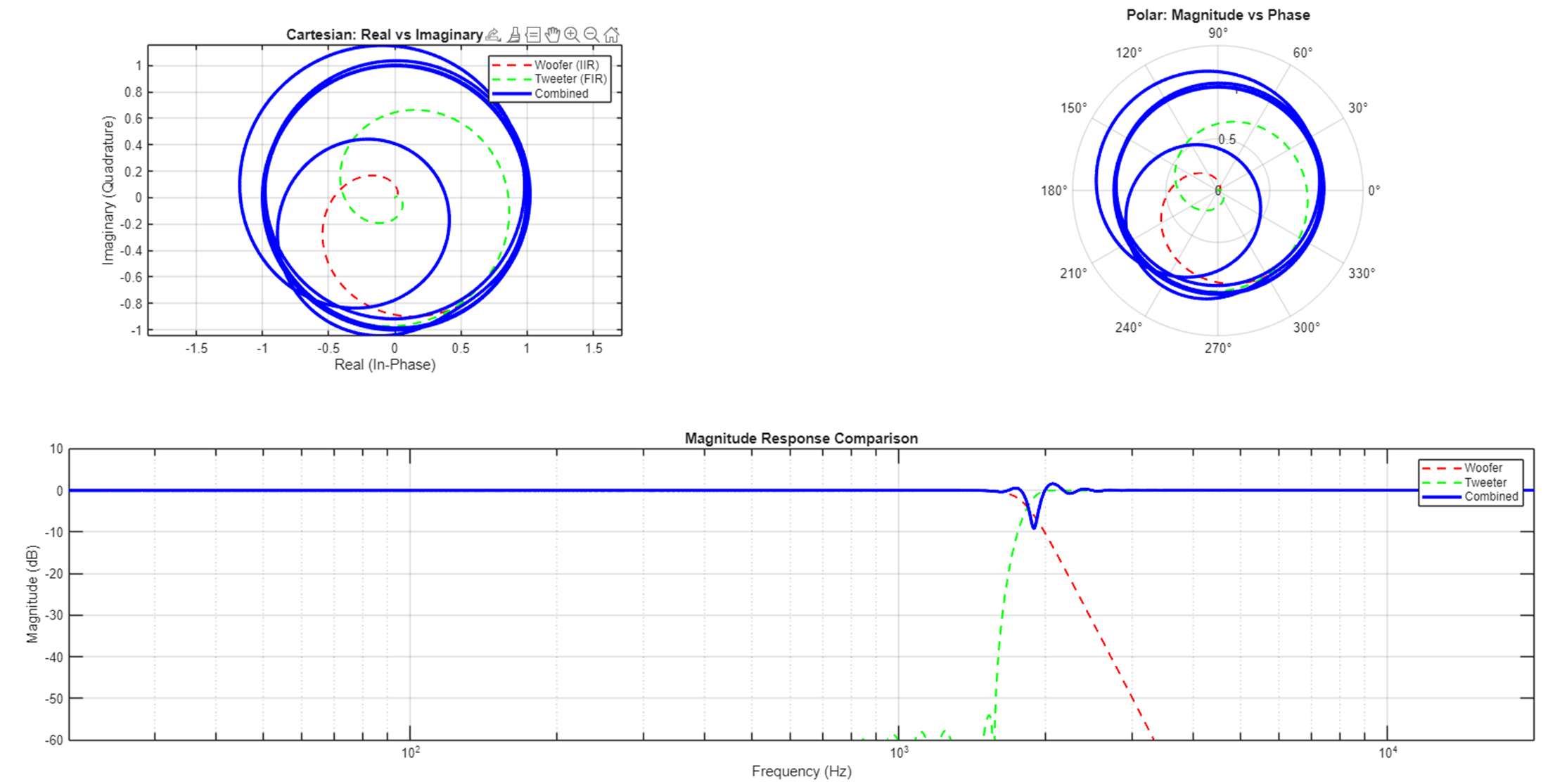Select the title 'Magnitude Response Comparison'
Image resolution: width=1555 pixels, height=784 pixels.
(x=801, y=438)
